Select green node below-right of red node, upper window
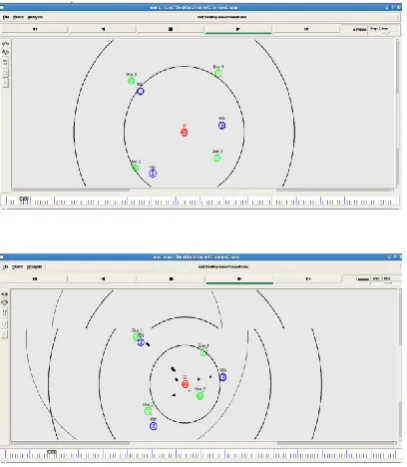The image size is (407, 467). coord(217,158)
